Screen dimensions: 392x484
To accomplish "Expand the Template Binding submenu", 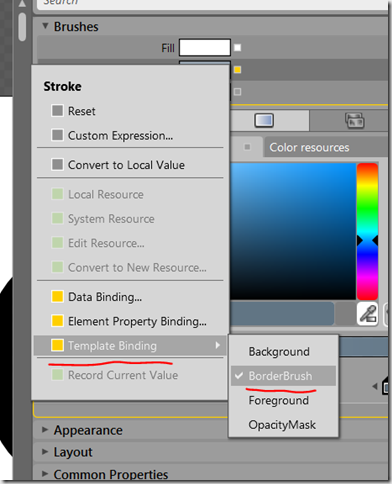I will point(130,346).
